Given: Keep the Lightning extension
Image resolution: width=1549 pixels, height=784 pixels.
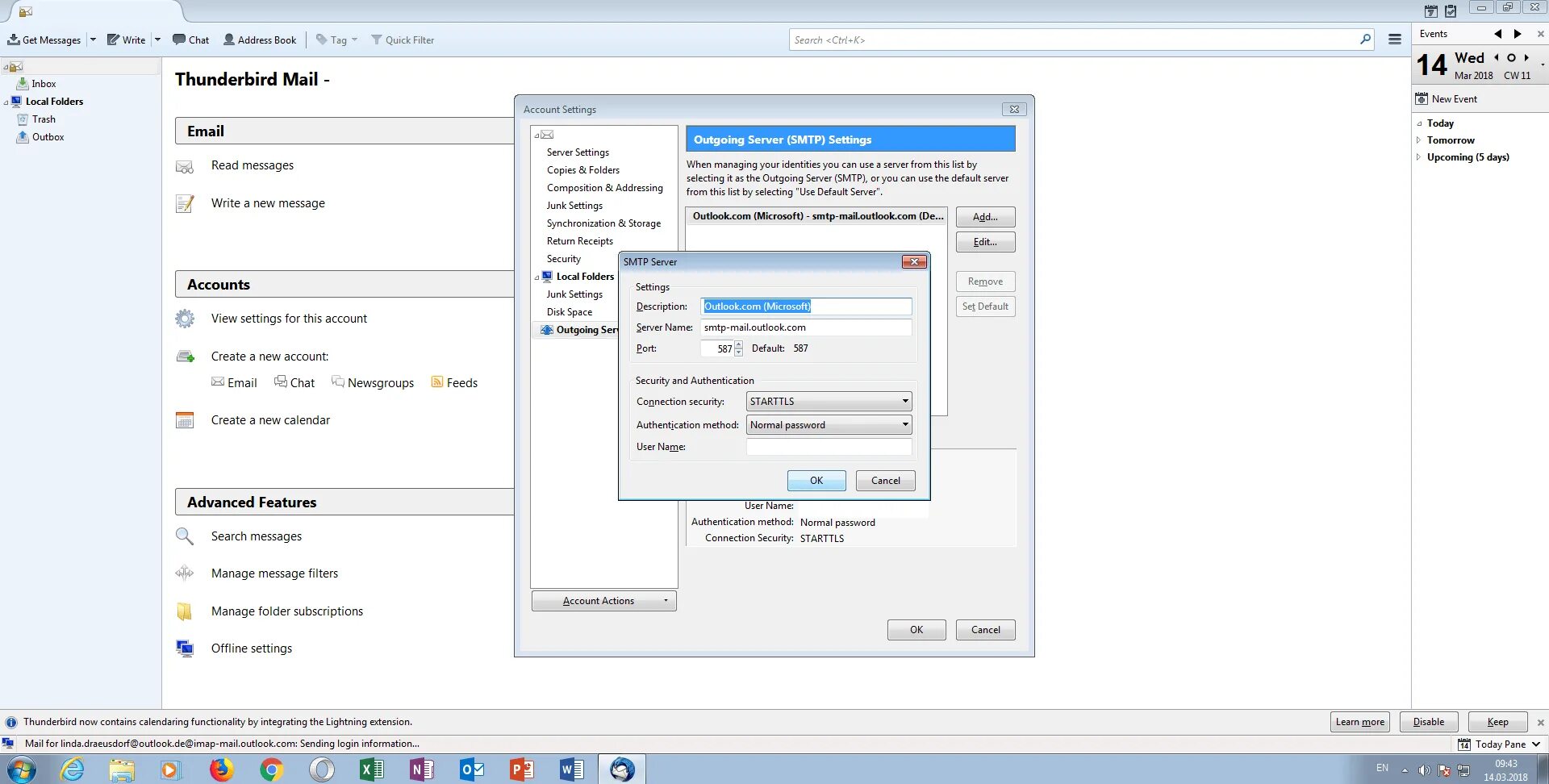Looking at the screenshot, I should pos(1497,722).
